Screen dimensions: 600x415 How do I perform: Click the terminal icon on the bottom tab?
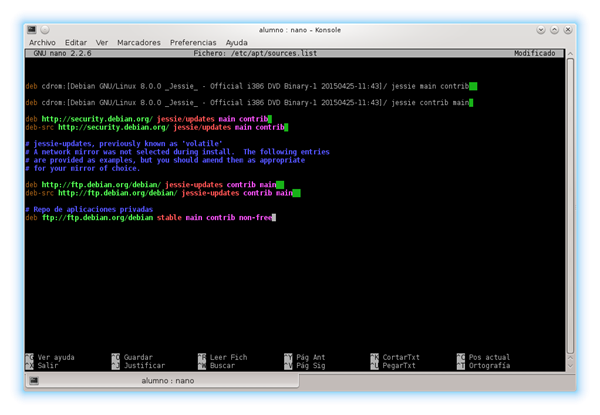pos(34,381)
